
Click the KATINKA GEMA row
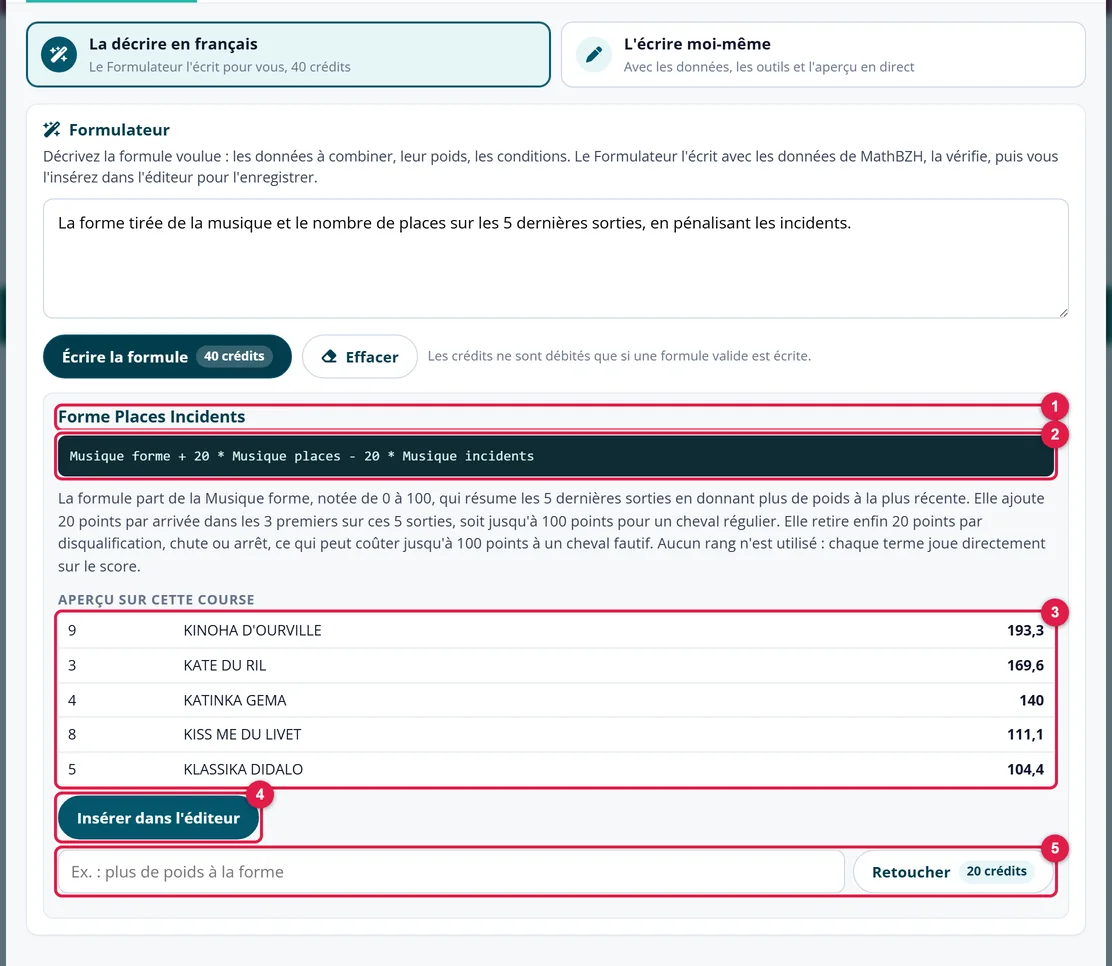coord(555,700)
